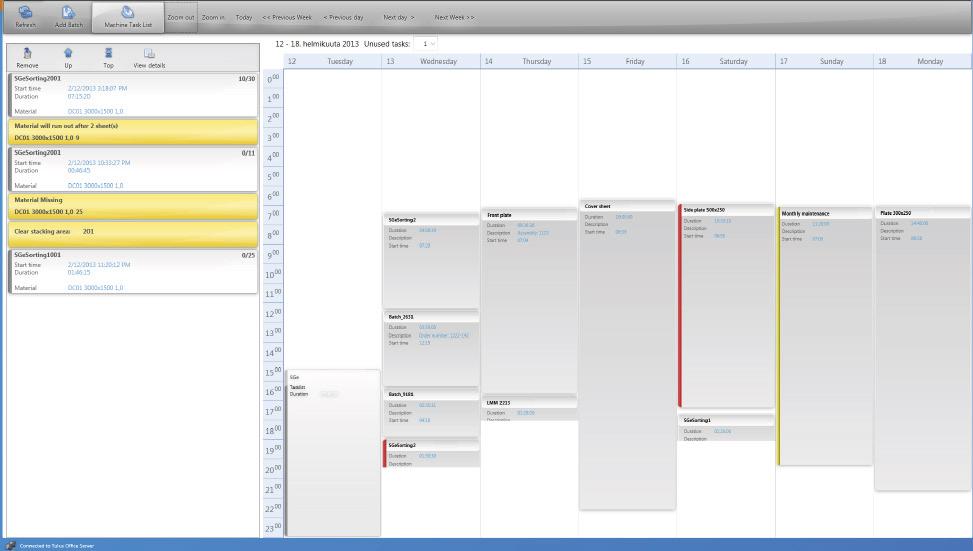Select the Cover sheet task on Friday
Viewport: 973px width, 551px height.
[x=627, y=206]
